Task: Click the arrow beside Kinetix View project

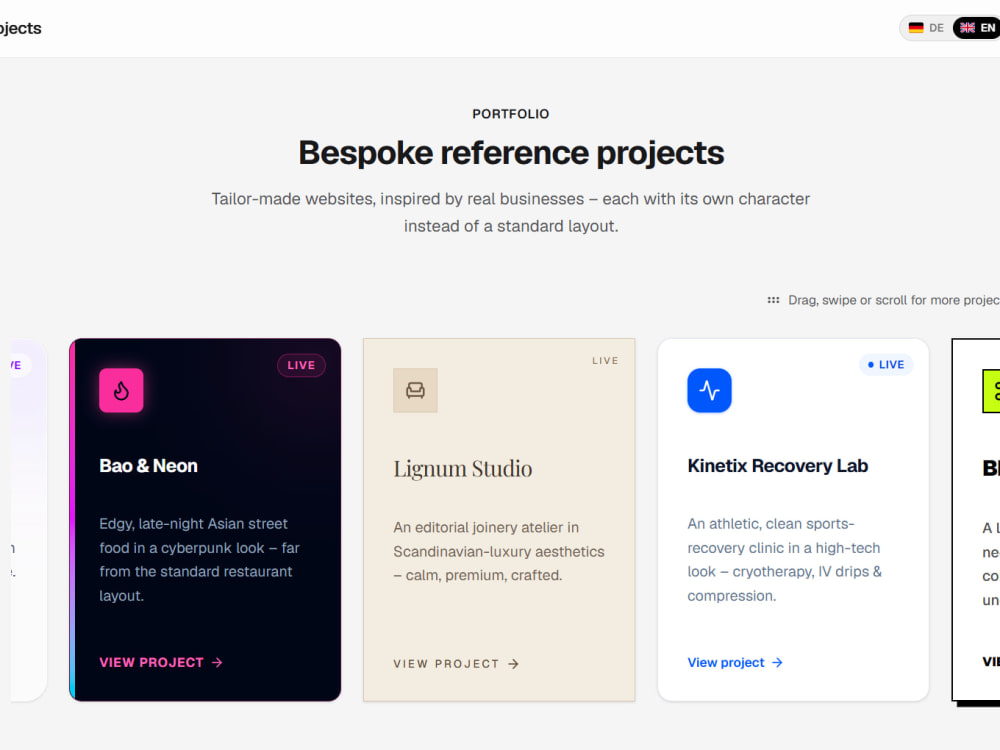Action: 777,663
